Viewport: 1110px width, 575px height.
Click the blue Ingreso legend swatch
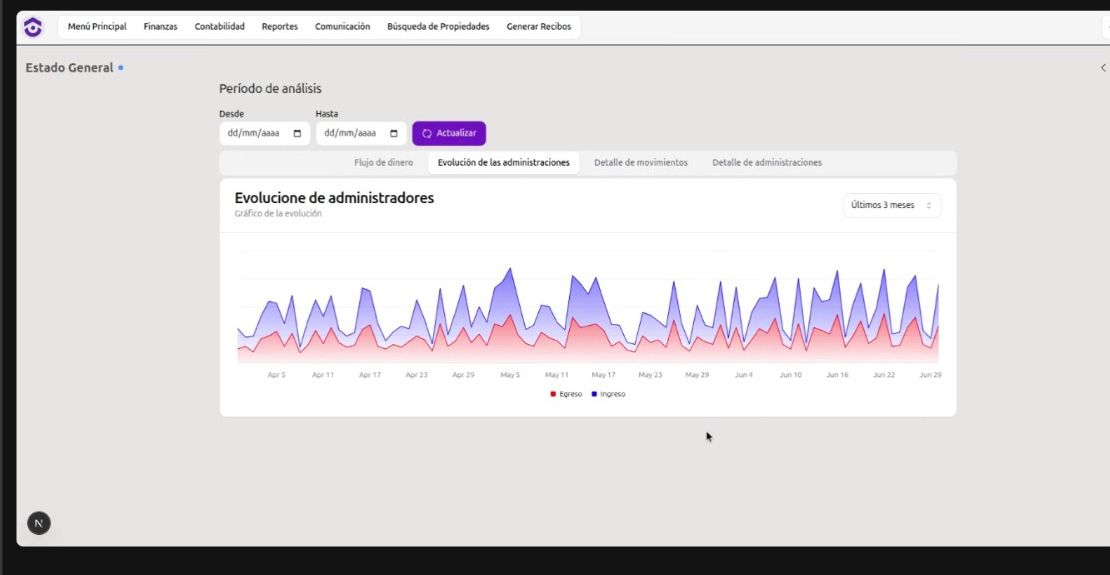[594, 394]
